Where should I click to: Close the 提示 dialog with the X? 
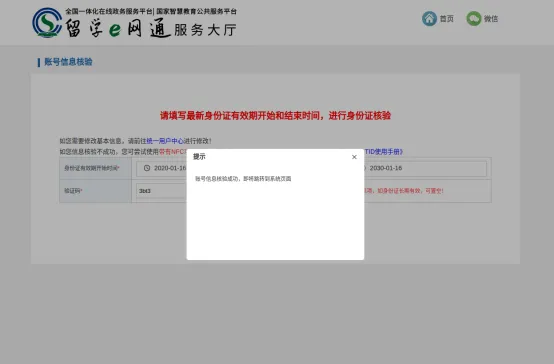click(354, 157)
